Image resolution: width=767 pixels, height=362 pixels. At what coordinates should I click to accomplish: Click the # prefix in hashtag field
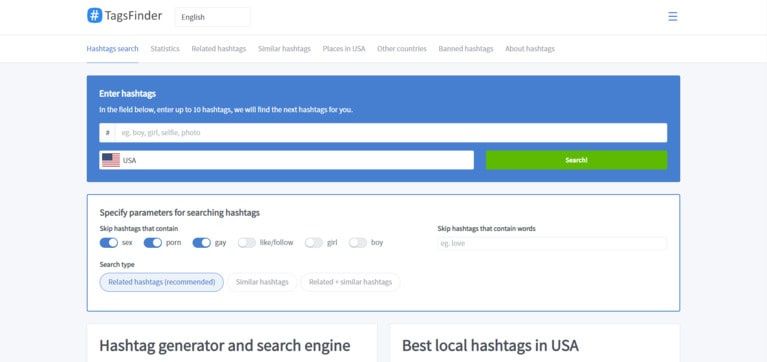coord(107,133)
